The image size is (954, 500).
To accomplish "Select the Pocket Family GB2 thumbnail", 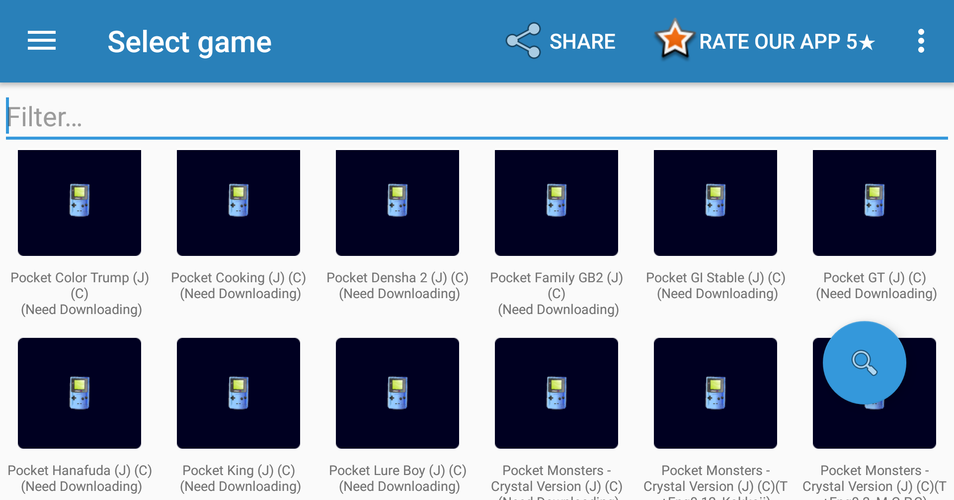I will click(556, 203).
